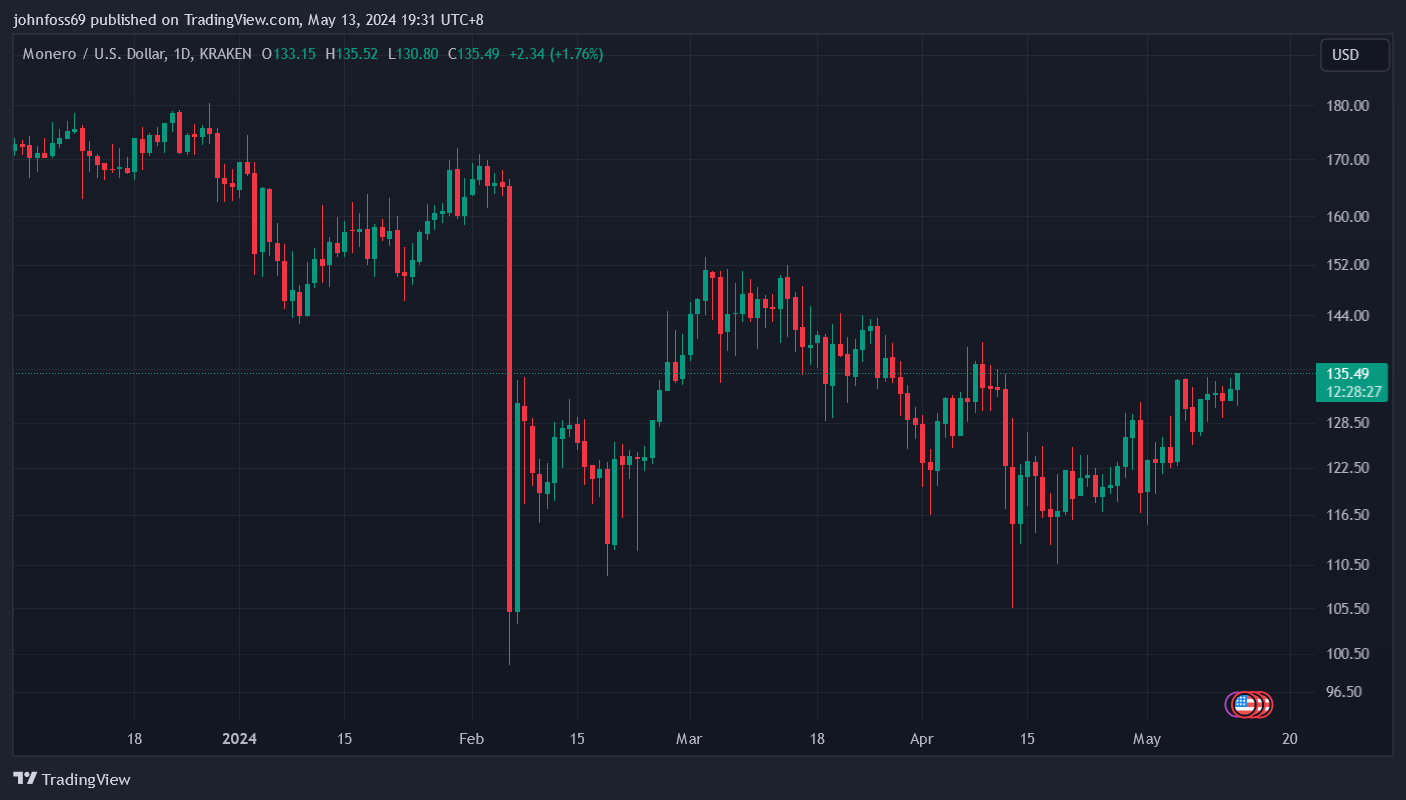Select the current price label 135.49
The height and width of the screenshot is (800, 1406).
[x=1347, y=374]
